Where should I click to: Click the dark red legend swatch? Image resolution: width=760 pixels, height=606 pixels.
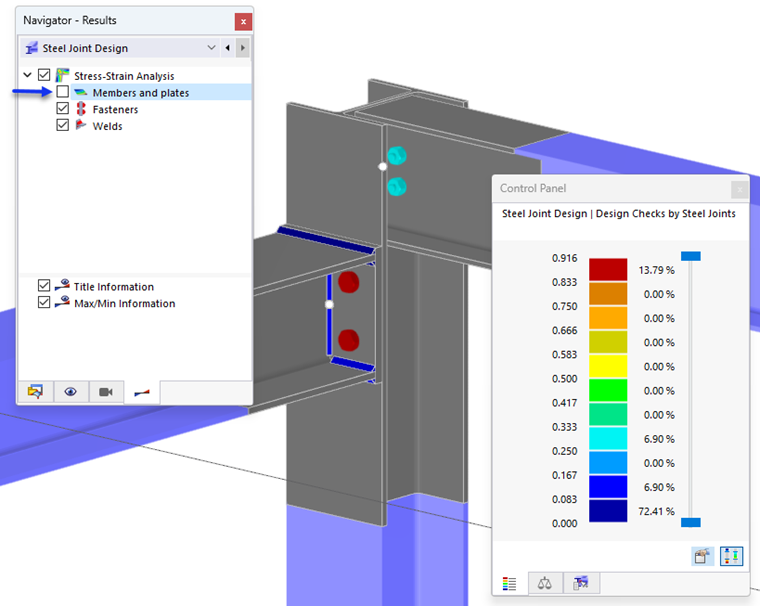[x=608, y=270]
